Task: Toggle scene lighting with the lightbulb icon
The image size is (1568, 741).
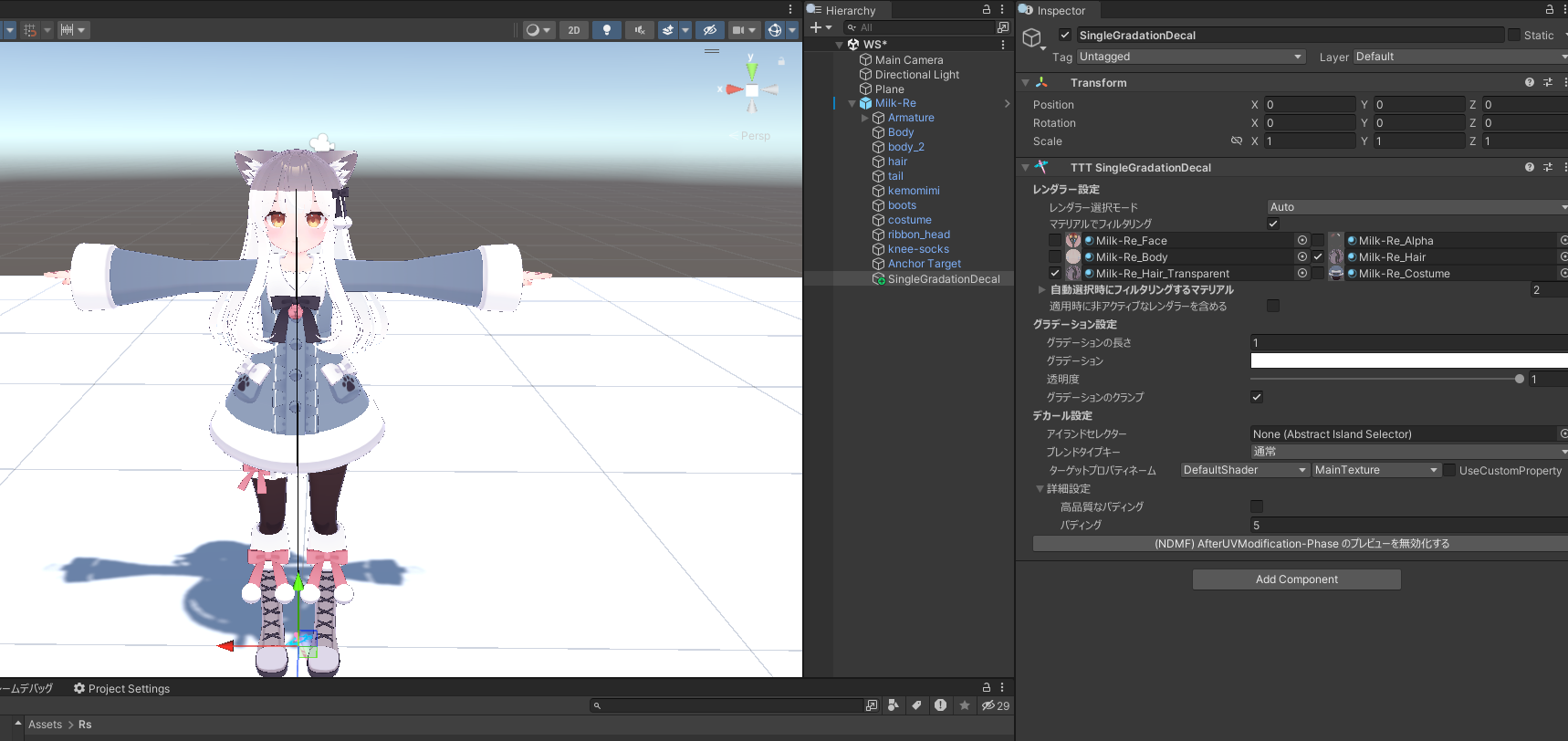Action: (607, 30)
